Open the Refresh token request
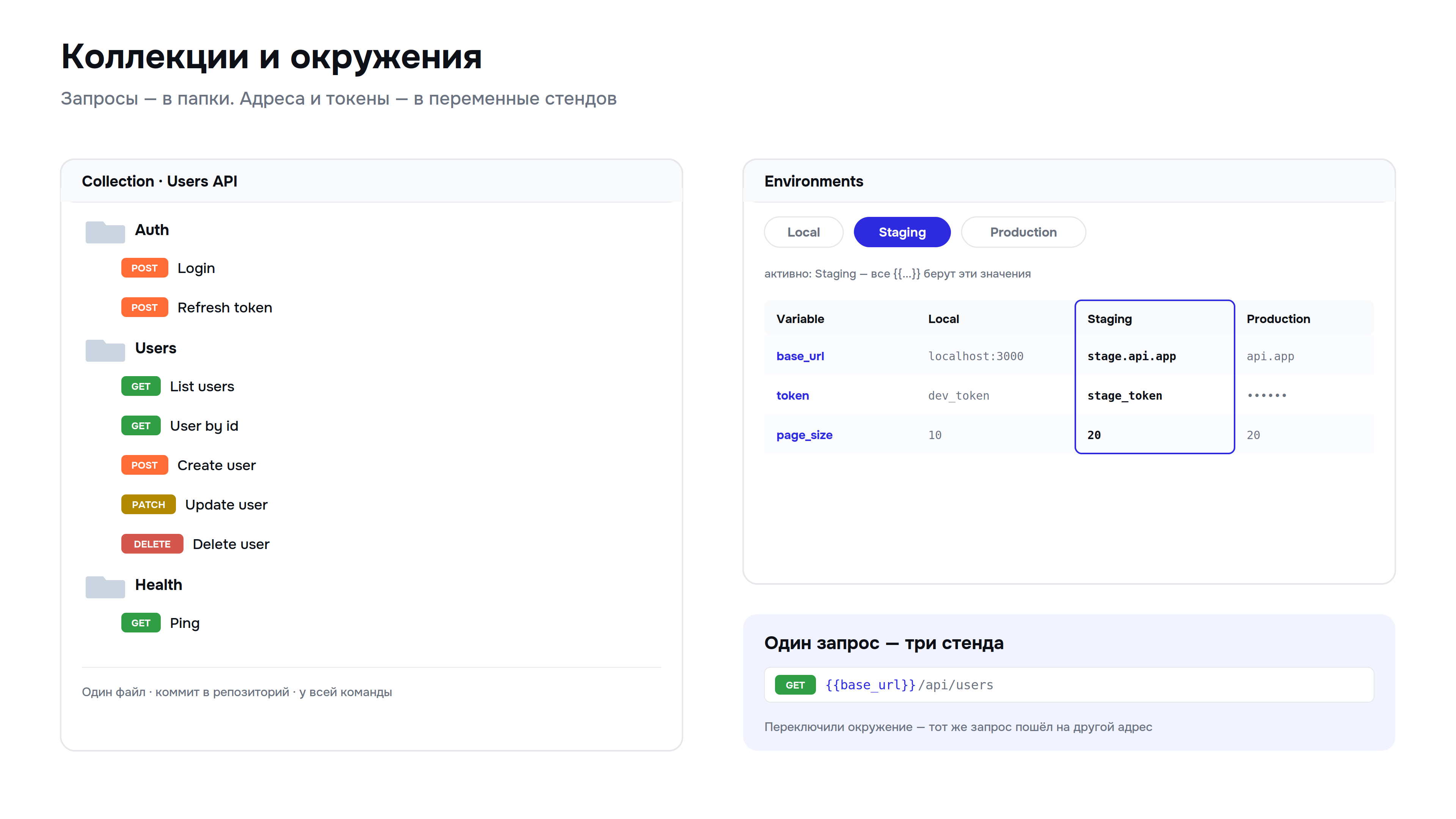This screenshot has height=819, width=1456. (x=225, y=308)
